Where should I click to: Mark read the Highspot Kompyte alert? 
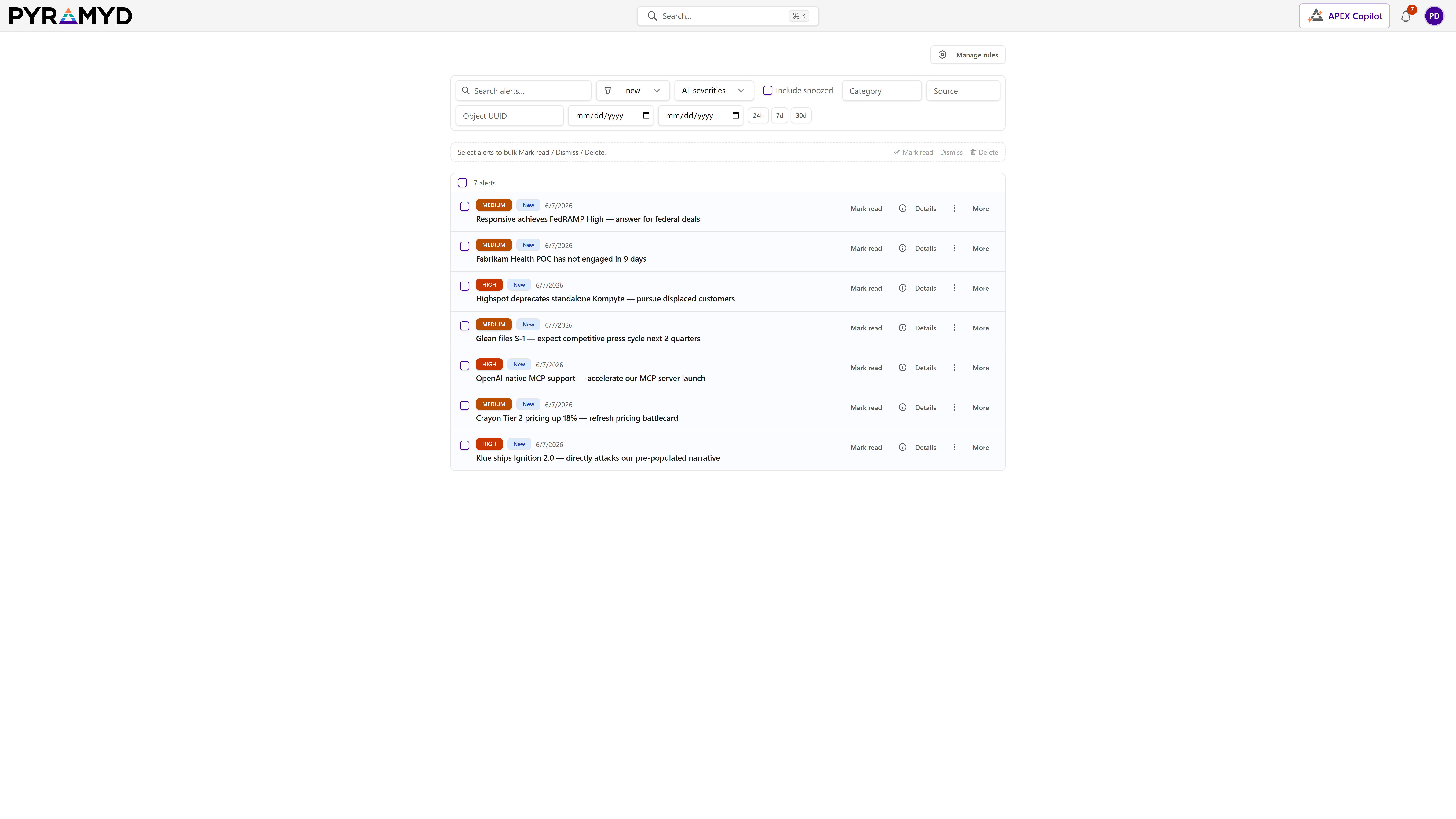pyautogui.click(x=866, y=288)
